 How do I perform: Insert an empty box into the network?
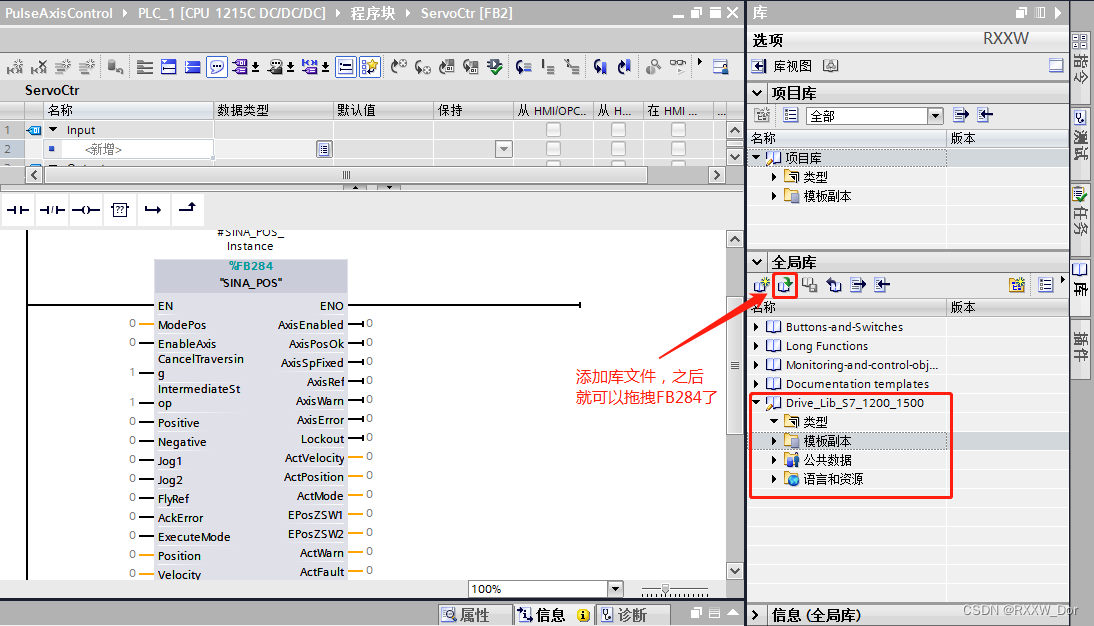click(120, 209)
